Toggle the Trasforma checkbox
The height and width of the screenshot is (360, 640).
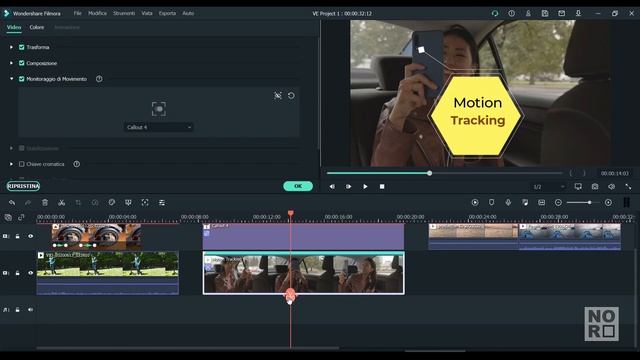(22, 47)
